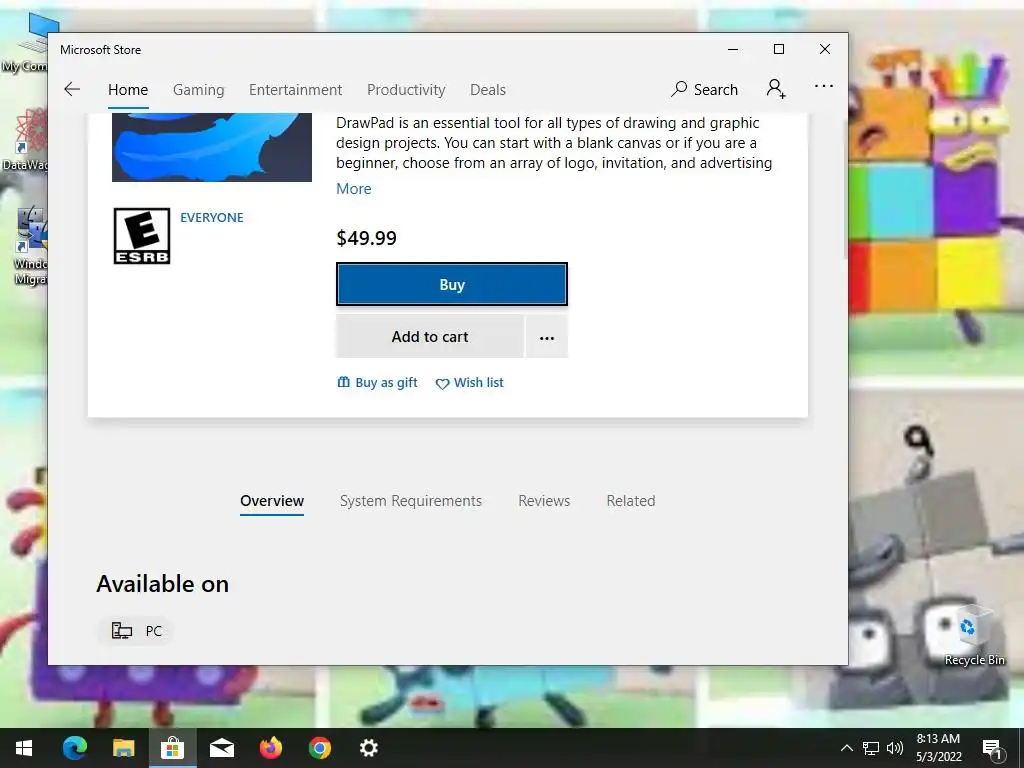Image resolution: width=1024 pixels, height=768 pixels.
Task: Click the Microsoft Store taskbar icon
Action: tap(172, 748)
